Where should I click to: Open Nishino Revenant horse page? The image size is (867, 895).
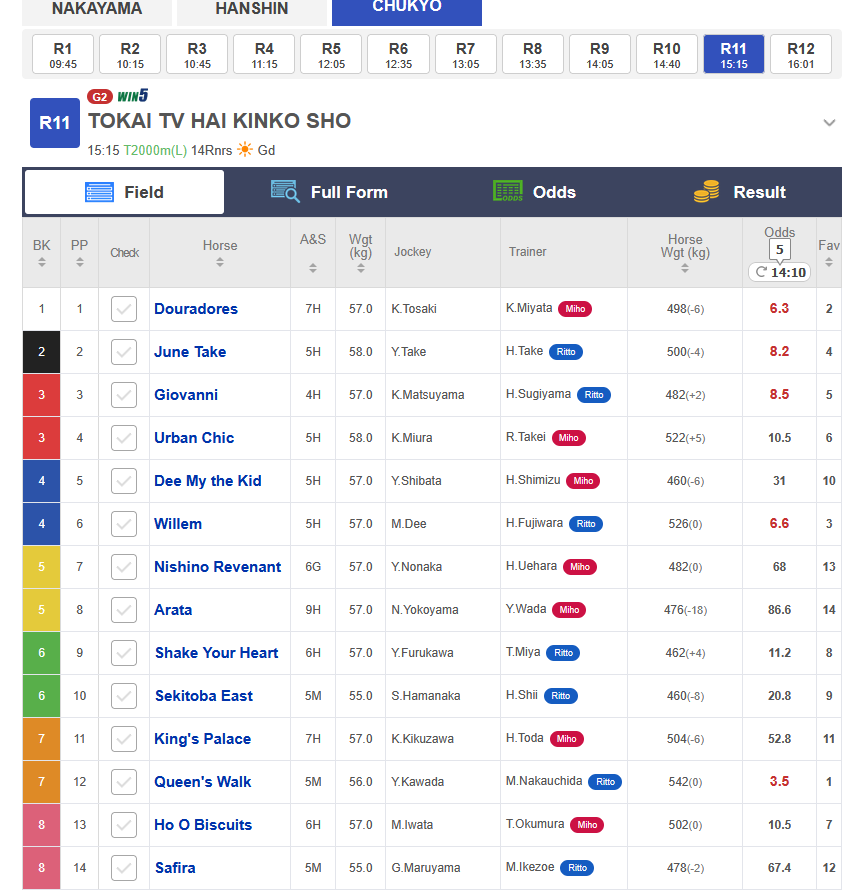tap(217, 567)
